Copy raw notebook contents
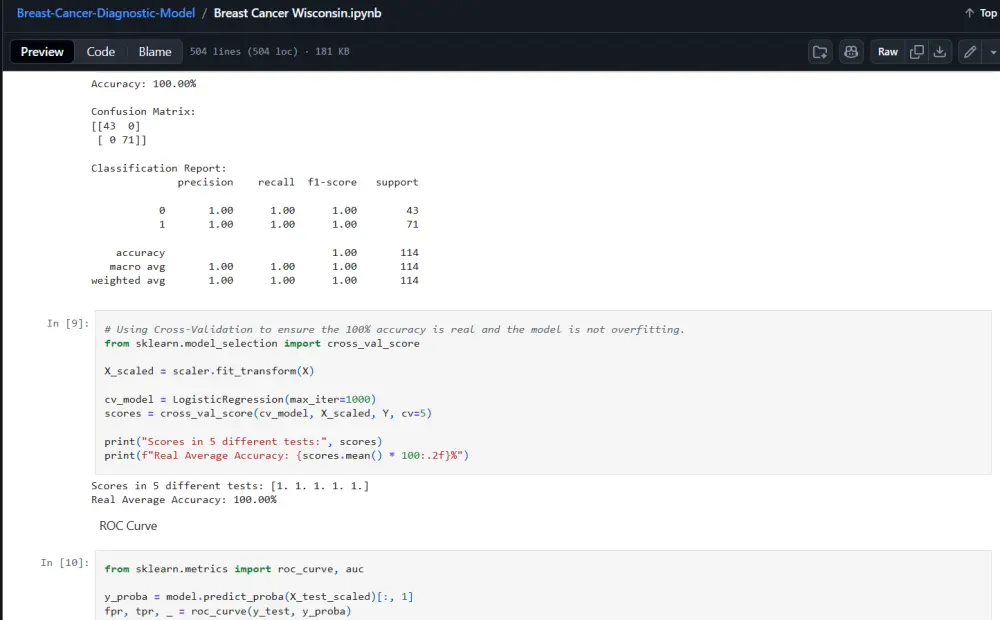This screenshot has height=620, width=1000. point(917,51)
